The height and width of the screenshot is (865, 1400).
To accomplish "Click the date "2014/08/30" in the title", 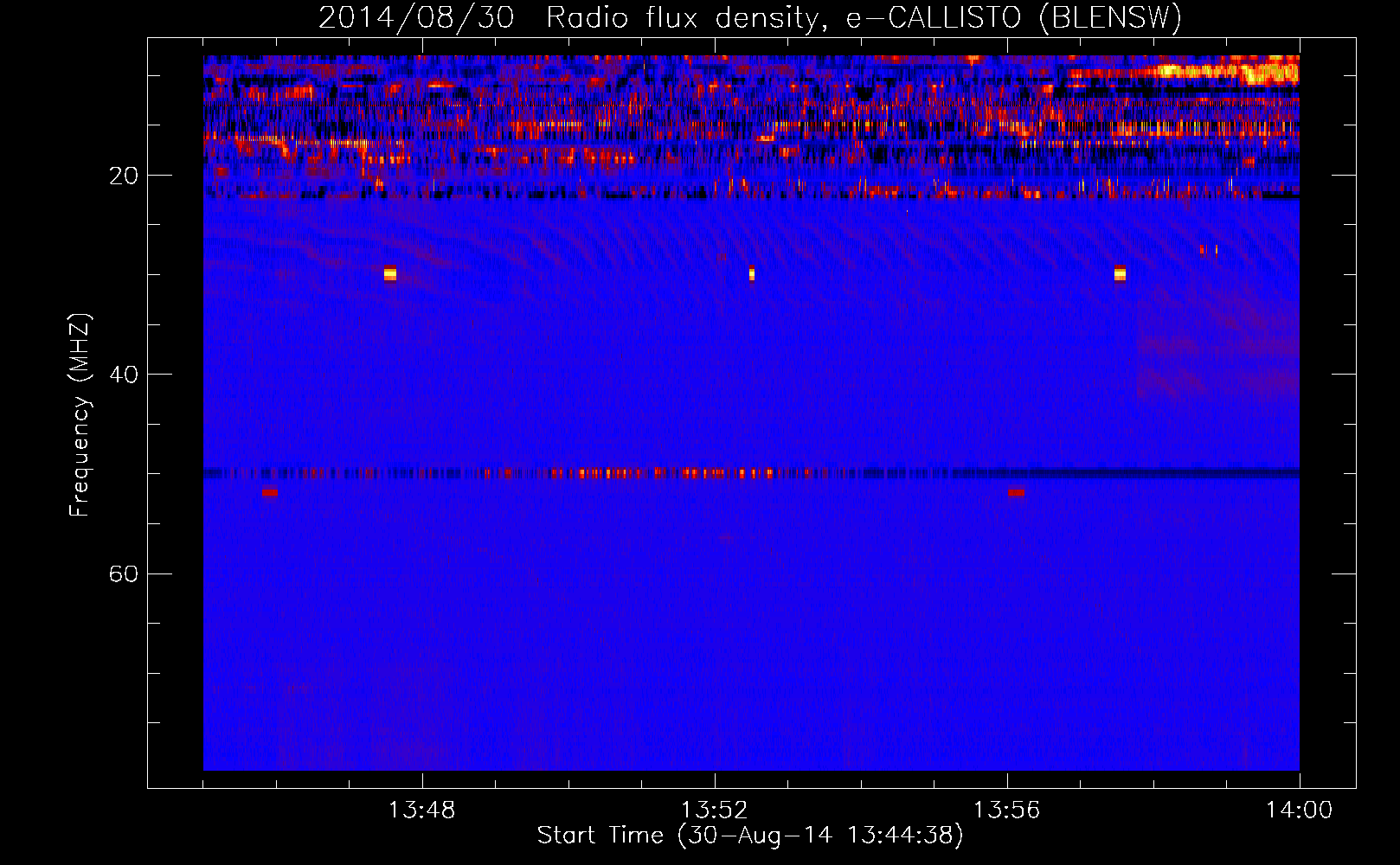I will point(416,17).
